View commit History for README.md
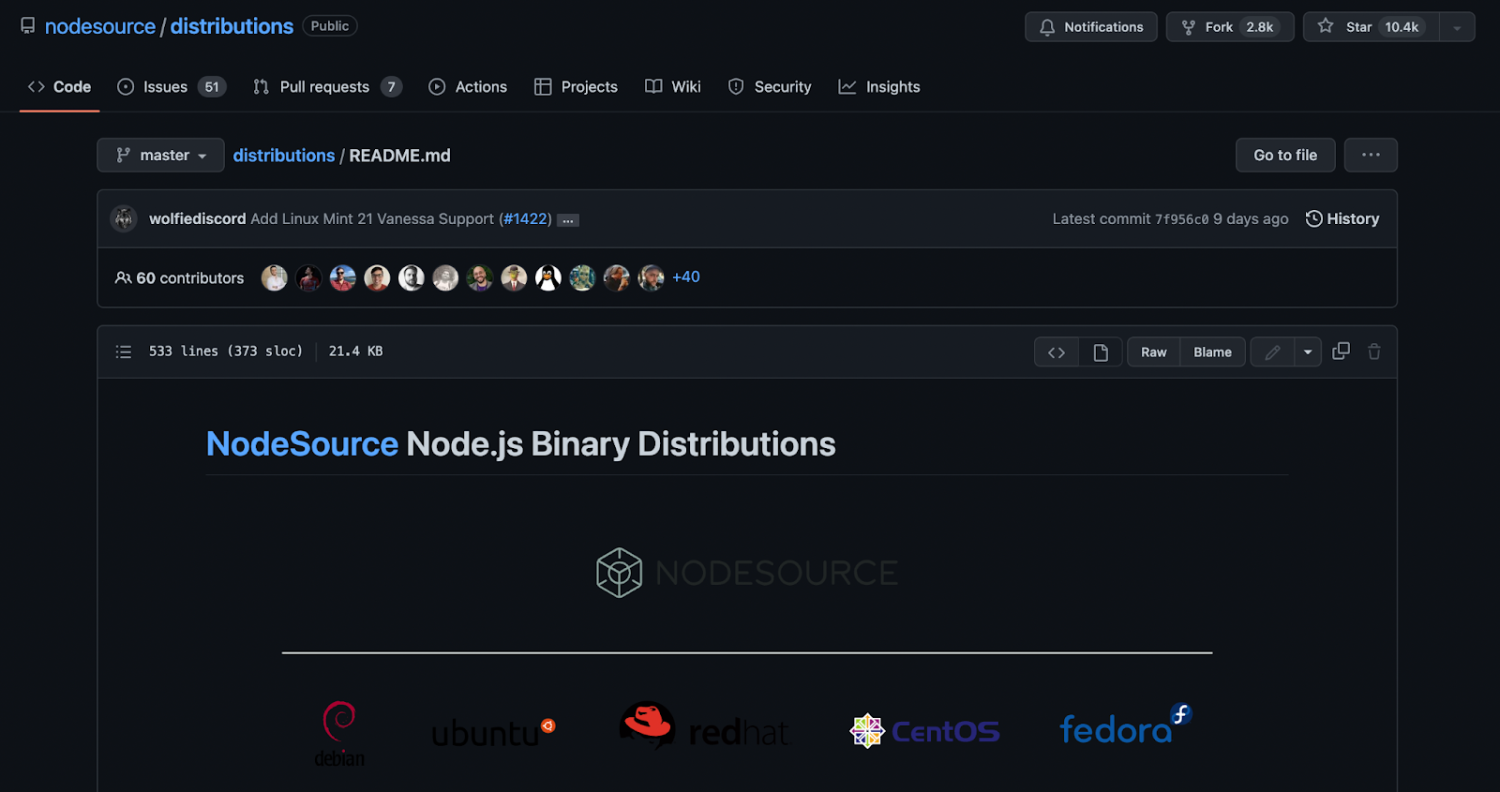Viewport: 1500px width, 792px height. (x=1342, y=218)
